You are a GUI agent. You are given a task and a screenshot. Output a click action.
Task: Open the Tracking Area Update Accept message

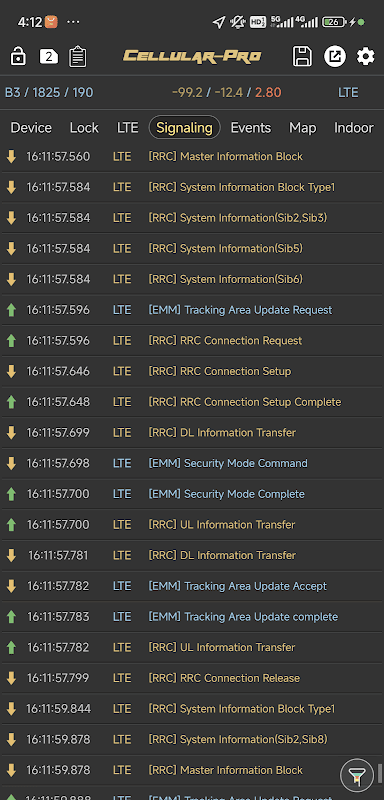192,586
